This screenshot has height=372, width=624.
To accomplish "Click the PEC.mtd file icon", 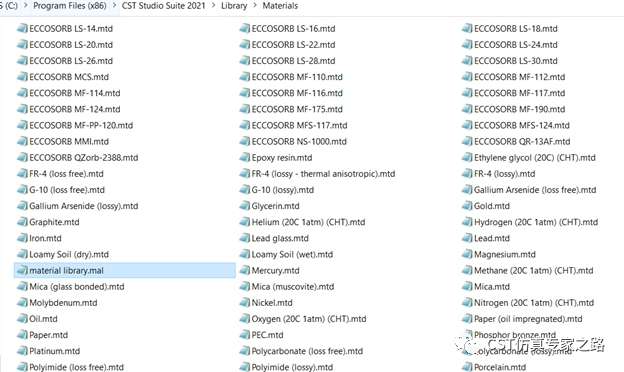I will [x=244, y=335].
